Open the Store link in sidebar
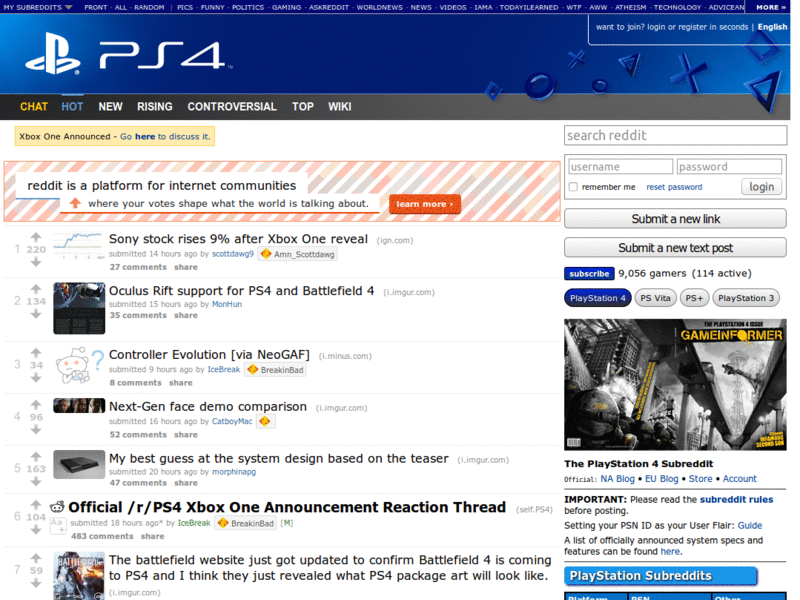 click(701, 479)
